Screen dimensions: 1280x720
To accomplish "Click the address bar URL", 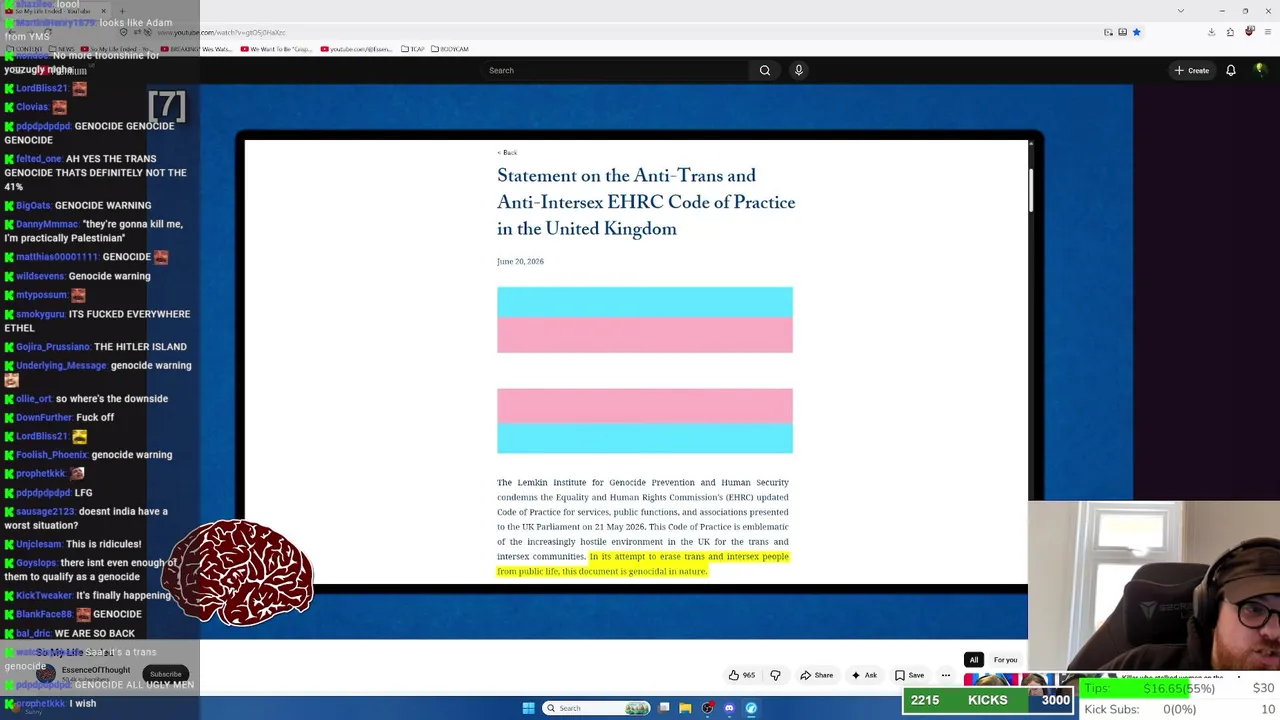I will coord(221,32).
